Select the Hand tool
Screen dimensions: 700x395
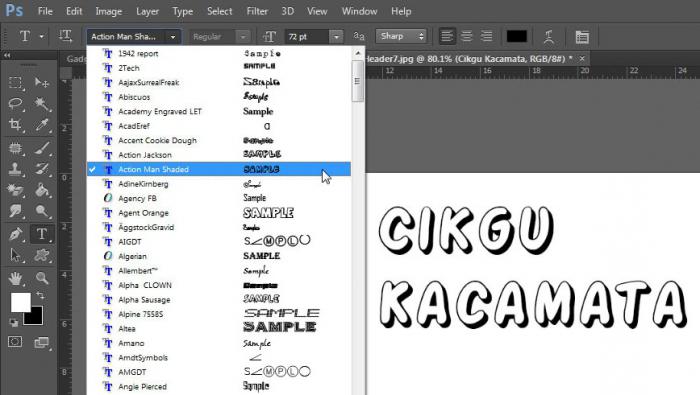[x=15, y=278]
